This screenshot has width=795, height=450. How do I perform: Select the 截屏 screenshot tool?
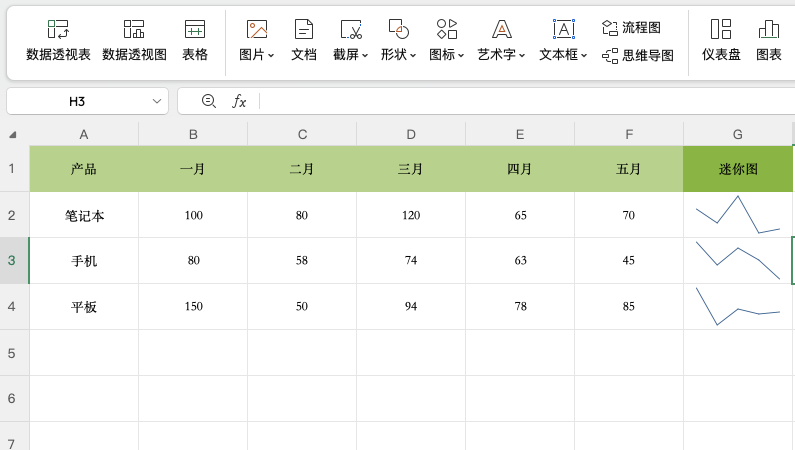(350, 41)
